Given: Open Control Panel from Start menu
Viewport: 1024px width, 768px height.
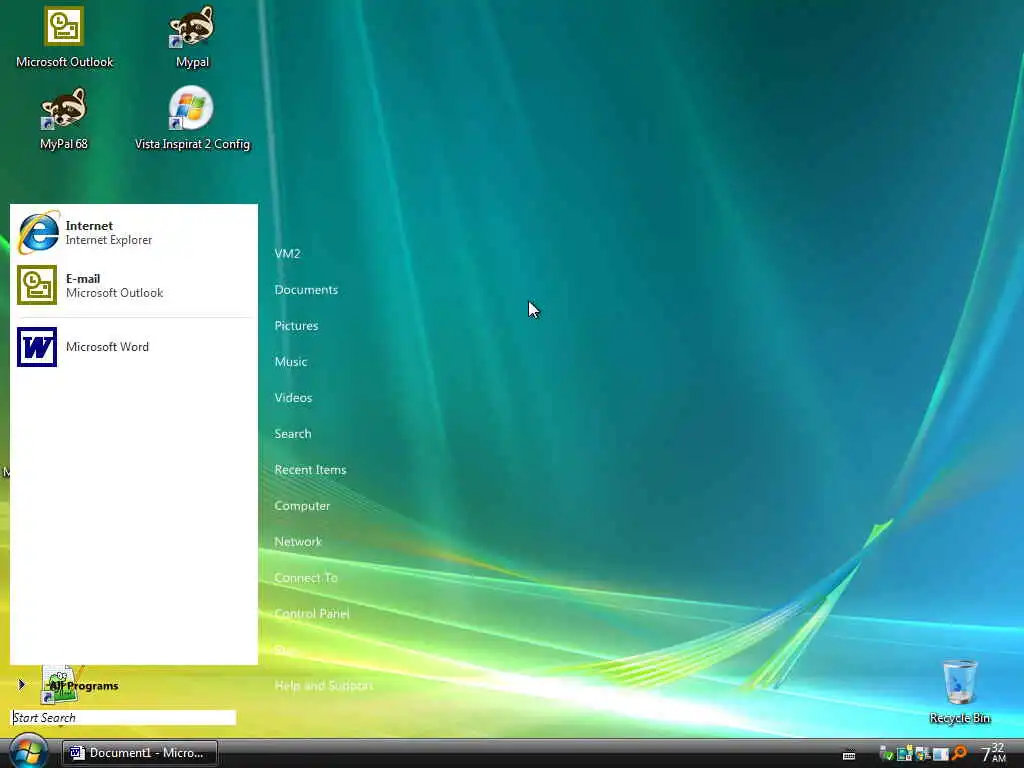Looking at the screenshot, I should point(312,613).
